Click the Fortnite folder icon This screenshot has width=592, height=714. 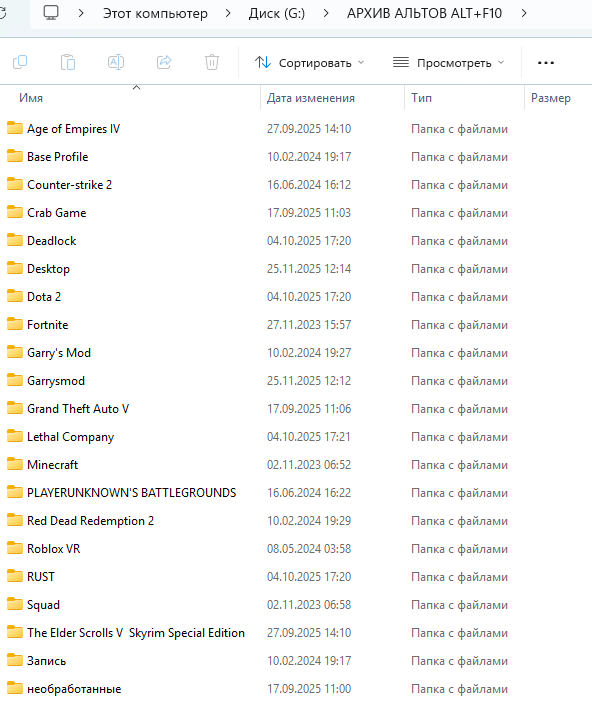(15, 324)
